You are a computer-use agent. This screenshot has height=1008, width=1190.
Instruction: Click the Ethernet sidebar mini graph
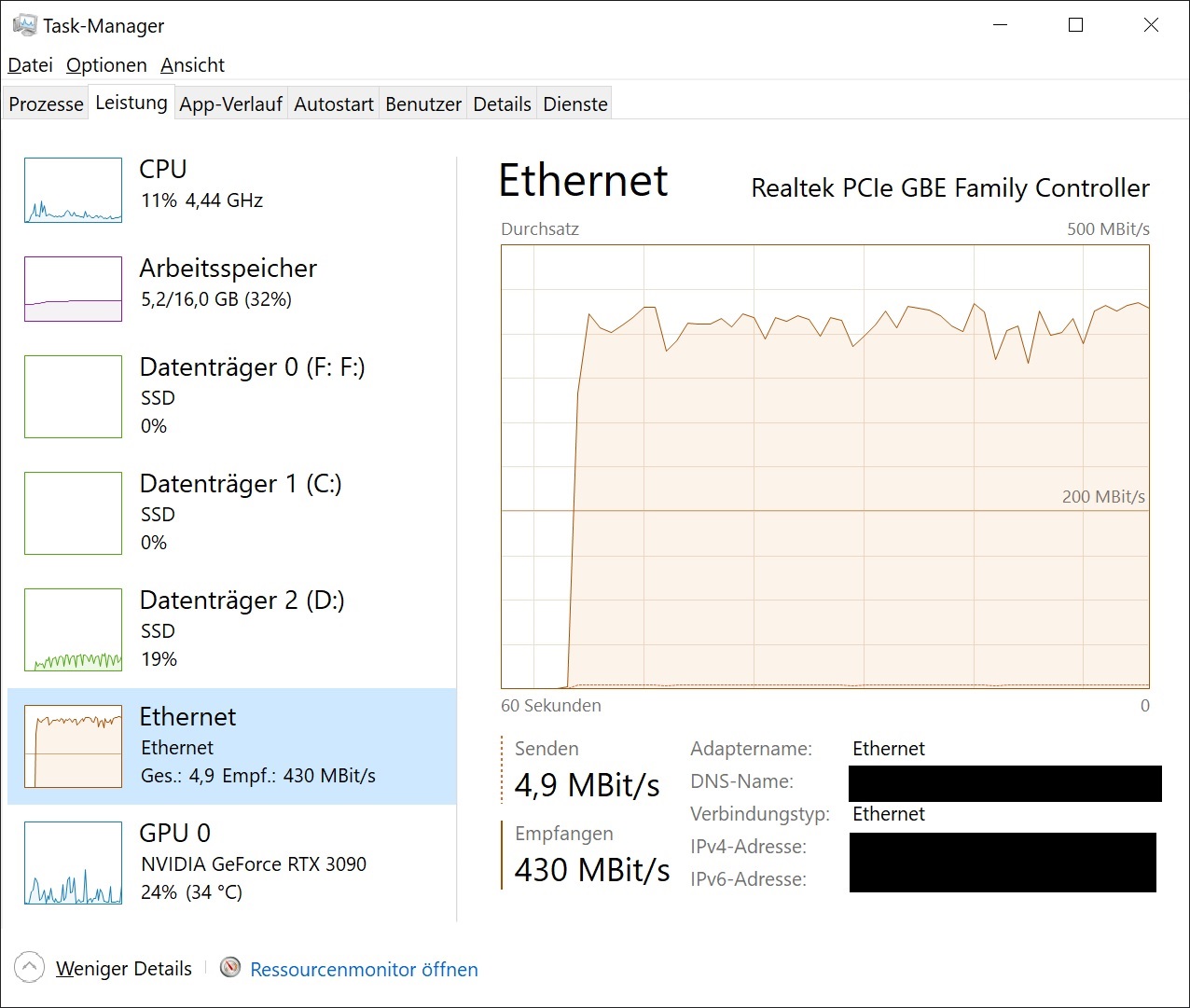73,746
